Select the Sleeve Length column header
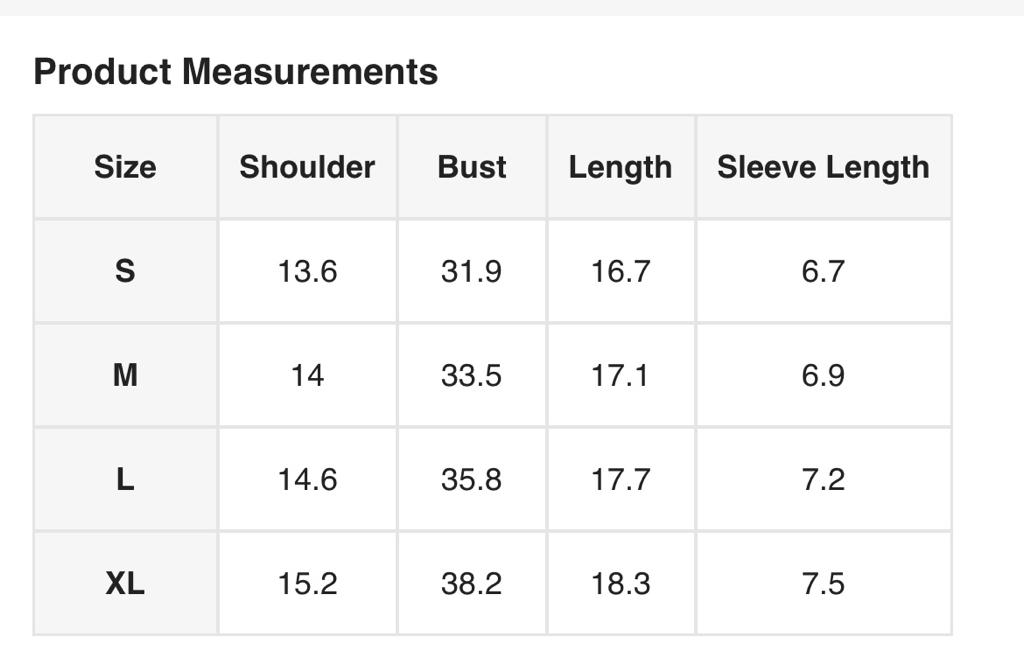The image size is (1024, 651). (823, 167)
